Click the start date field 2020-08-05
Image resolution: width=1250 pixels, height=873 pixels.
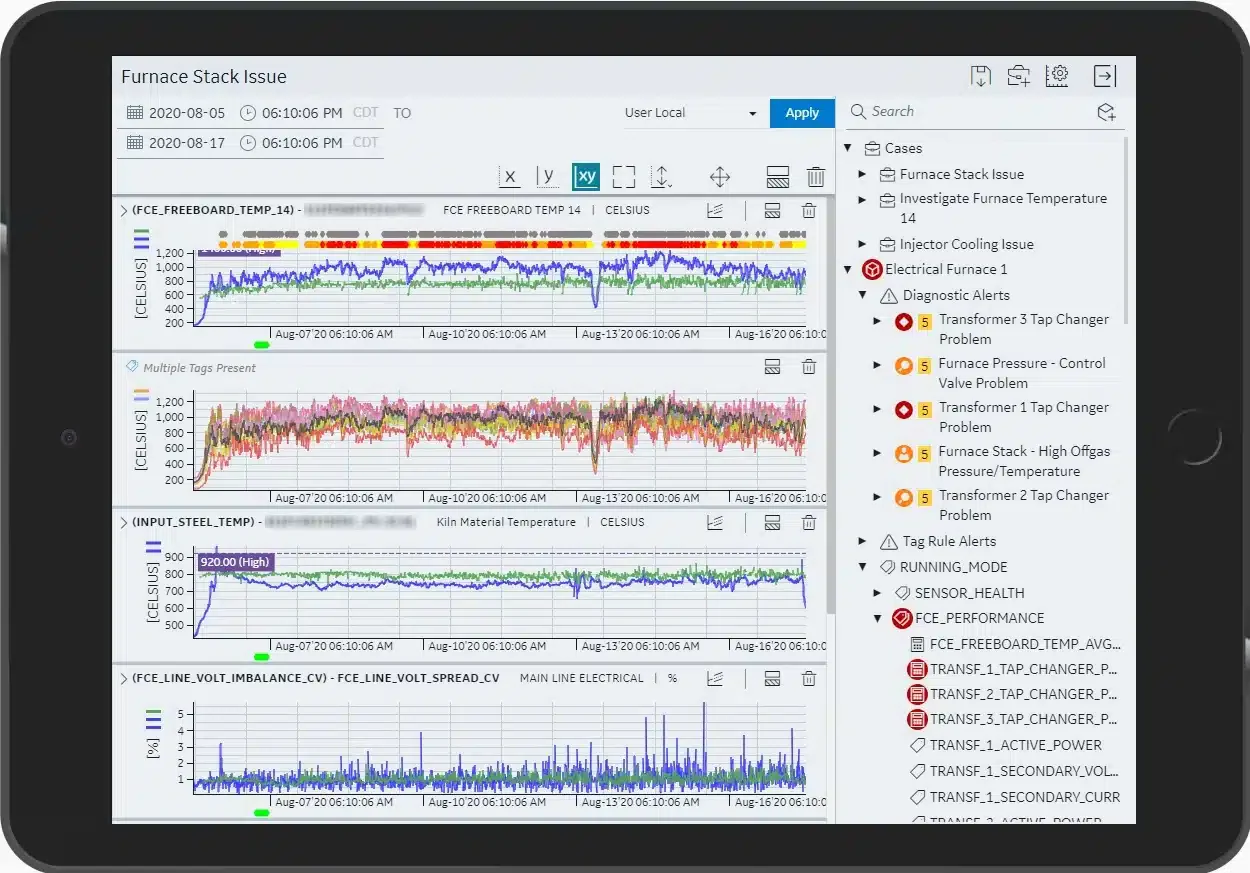(187, 113)
